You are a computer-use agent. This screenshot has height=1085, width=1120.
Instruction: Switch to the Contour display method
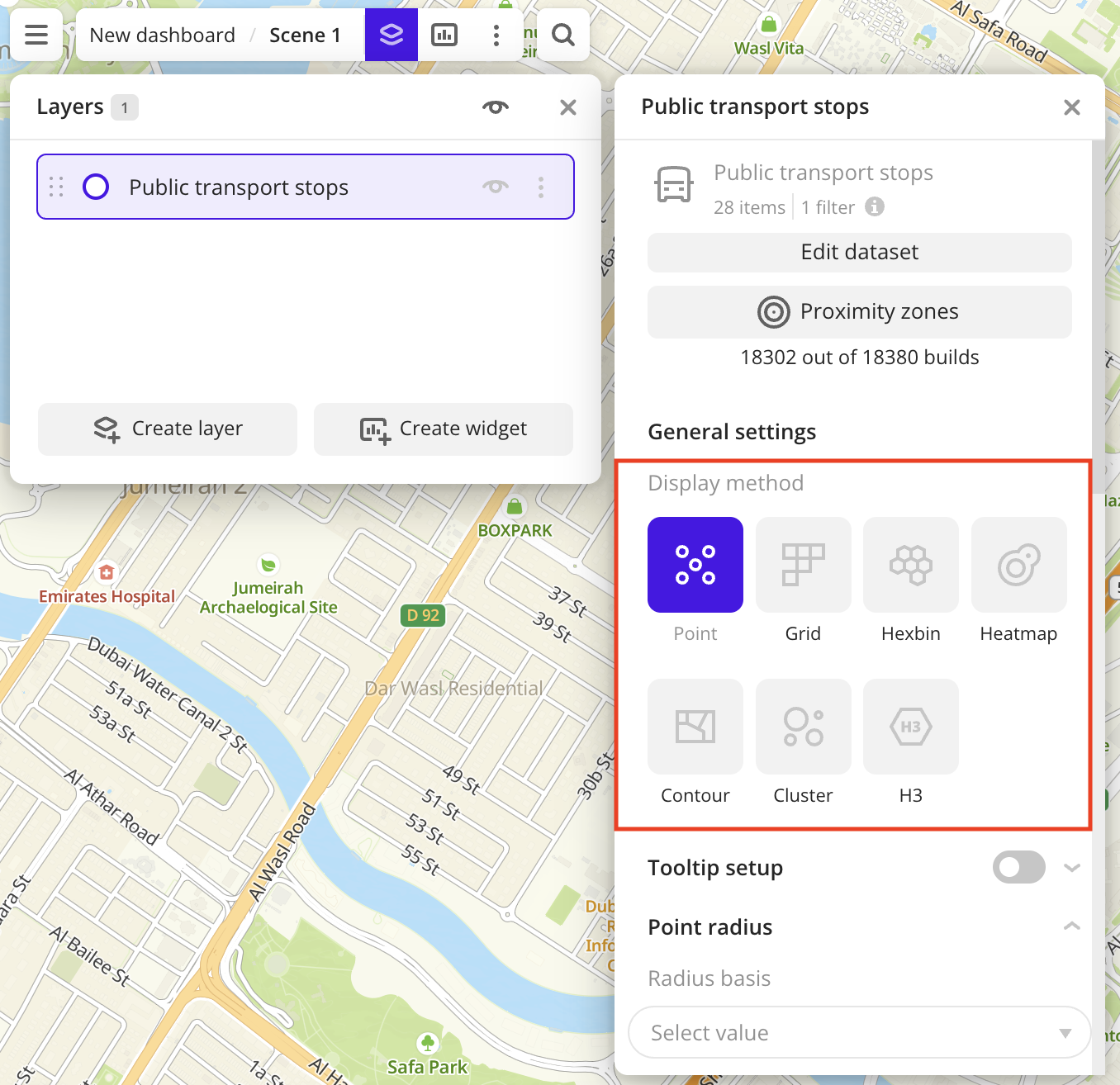coord(695,727)
